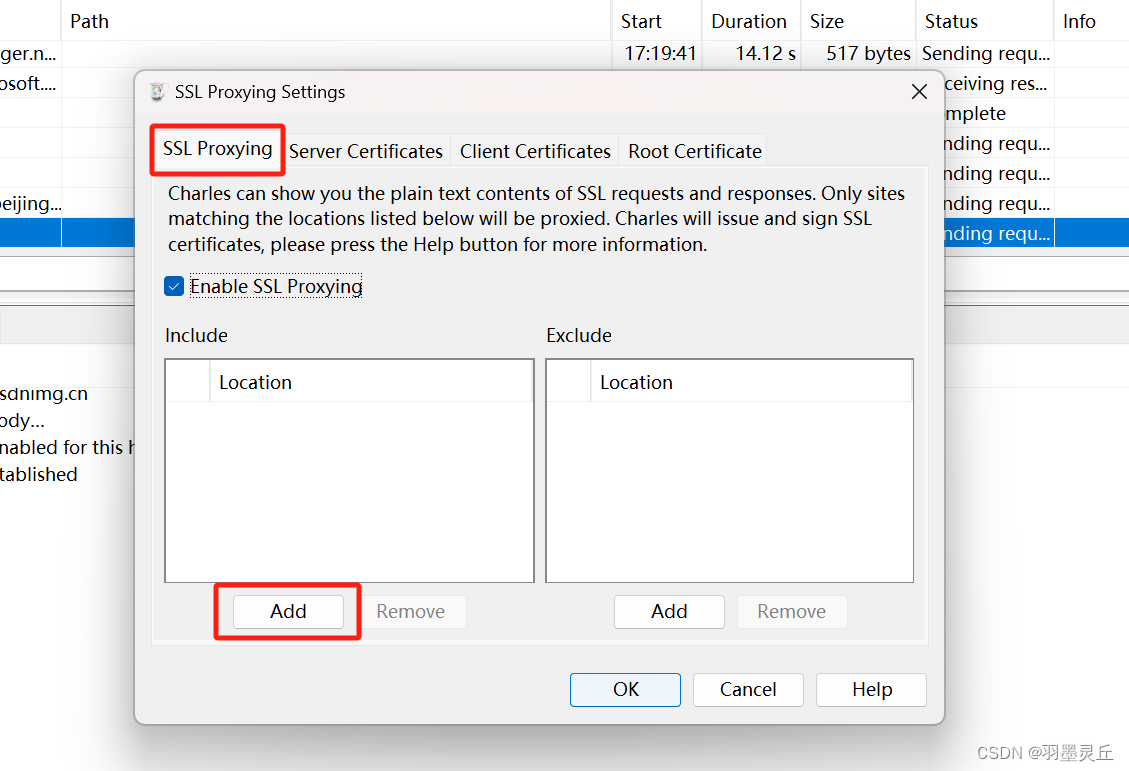Click Add under the Exclude list

point(669,611)
